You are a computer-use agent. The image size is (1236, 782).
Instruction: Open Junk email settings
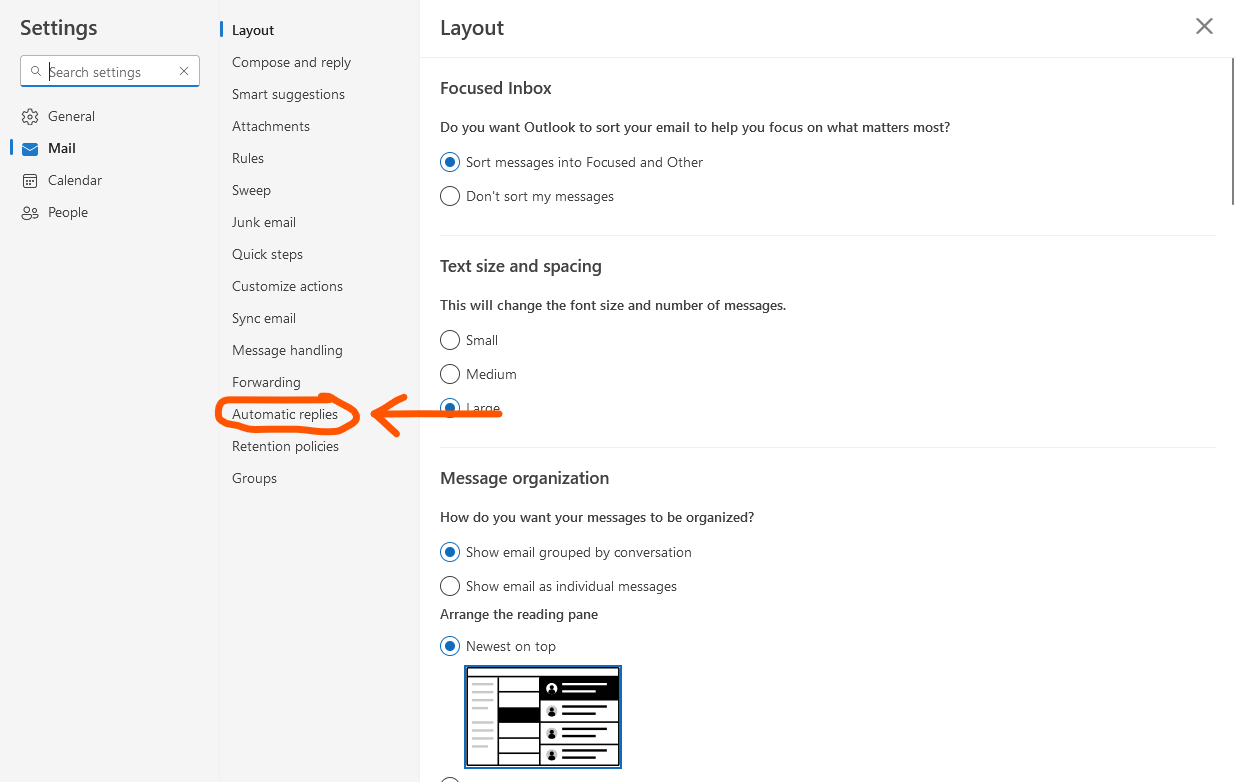(x=264, y=223)
